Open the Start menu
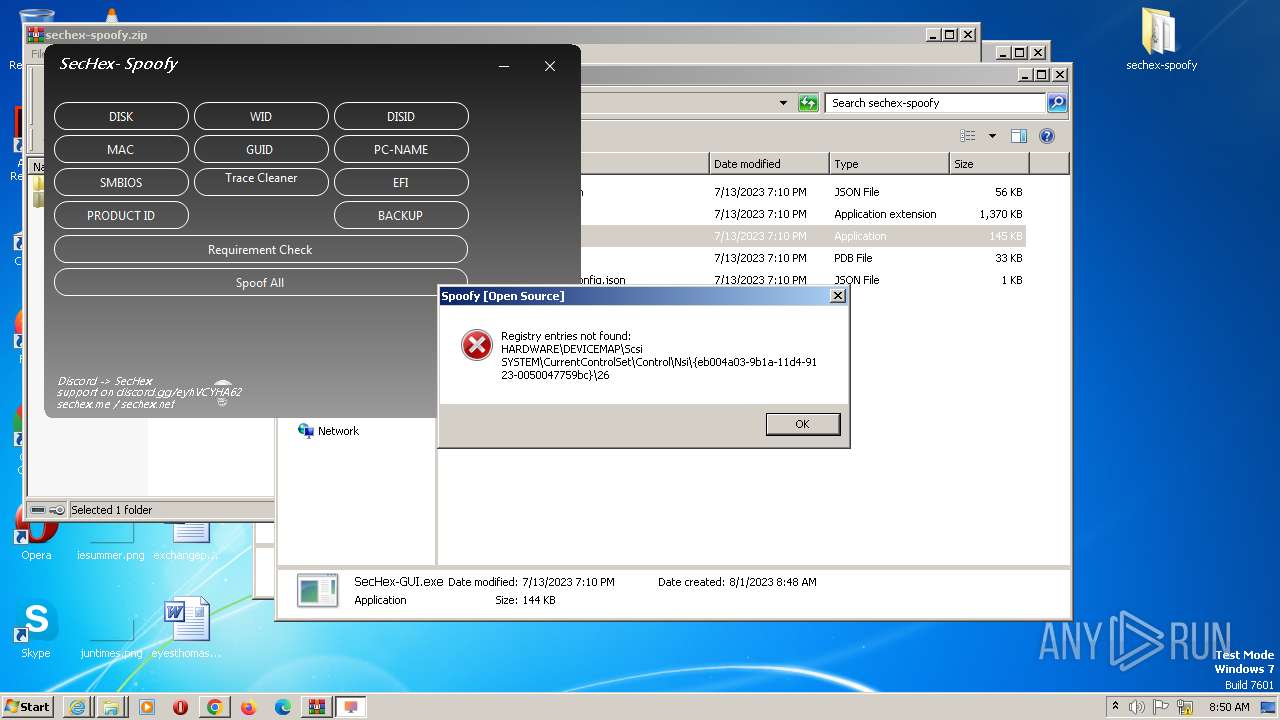This screenshot has width=1280, height=720. 27,706
